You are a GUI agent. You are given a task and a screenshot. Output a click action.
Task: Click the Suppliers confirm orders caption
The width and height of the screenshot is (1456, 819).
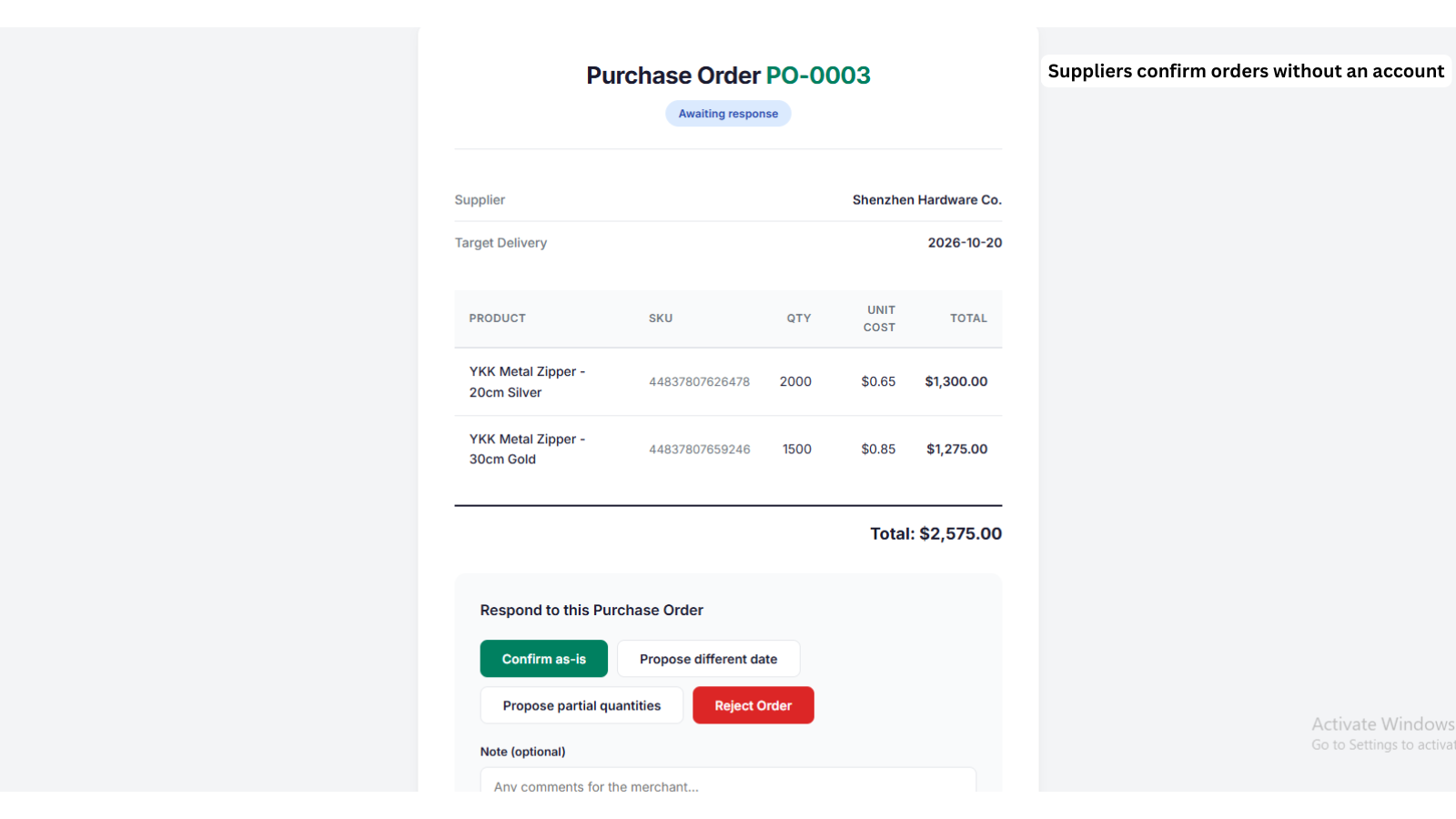1246,71
